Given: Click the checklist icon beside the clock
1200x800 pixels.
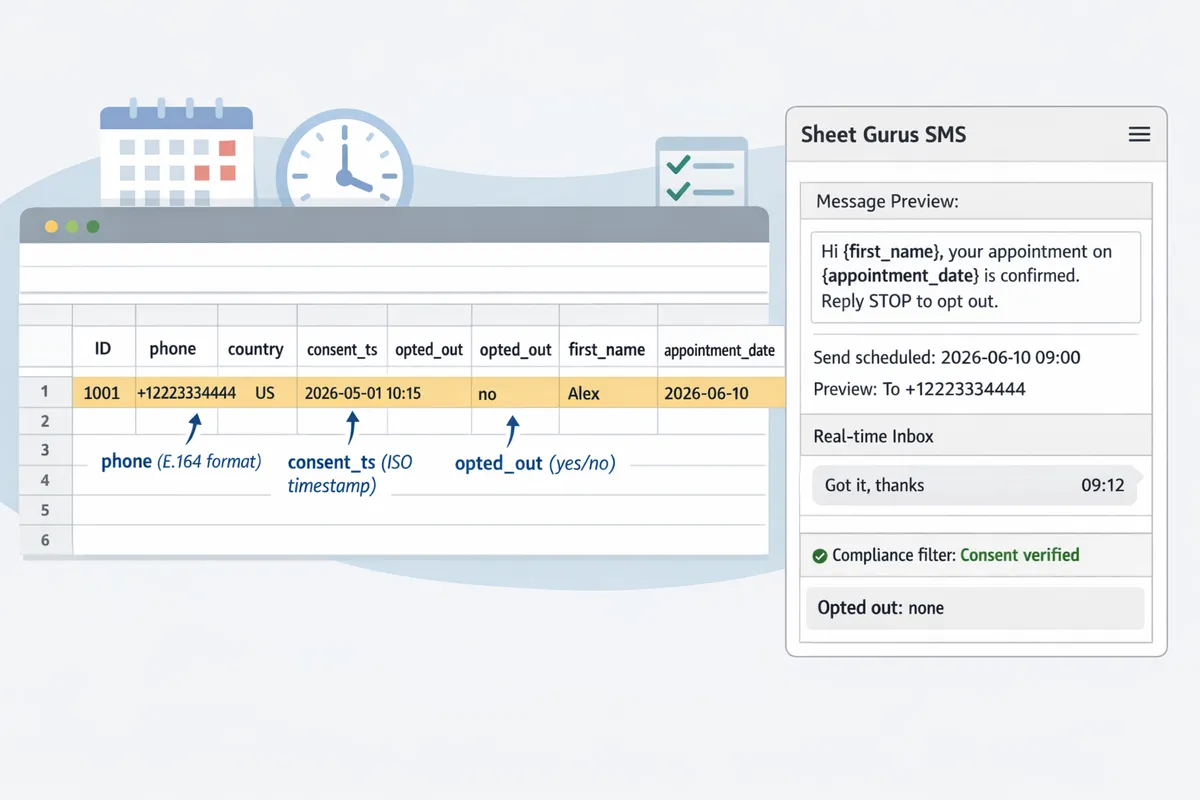Looking at the screenshot, I should (x=701, y=173).
